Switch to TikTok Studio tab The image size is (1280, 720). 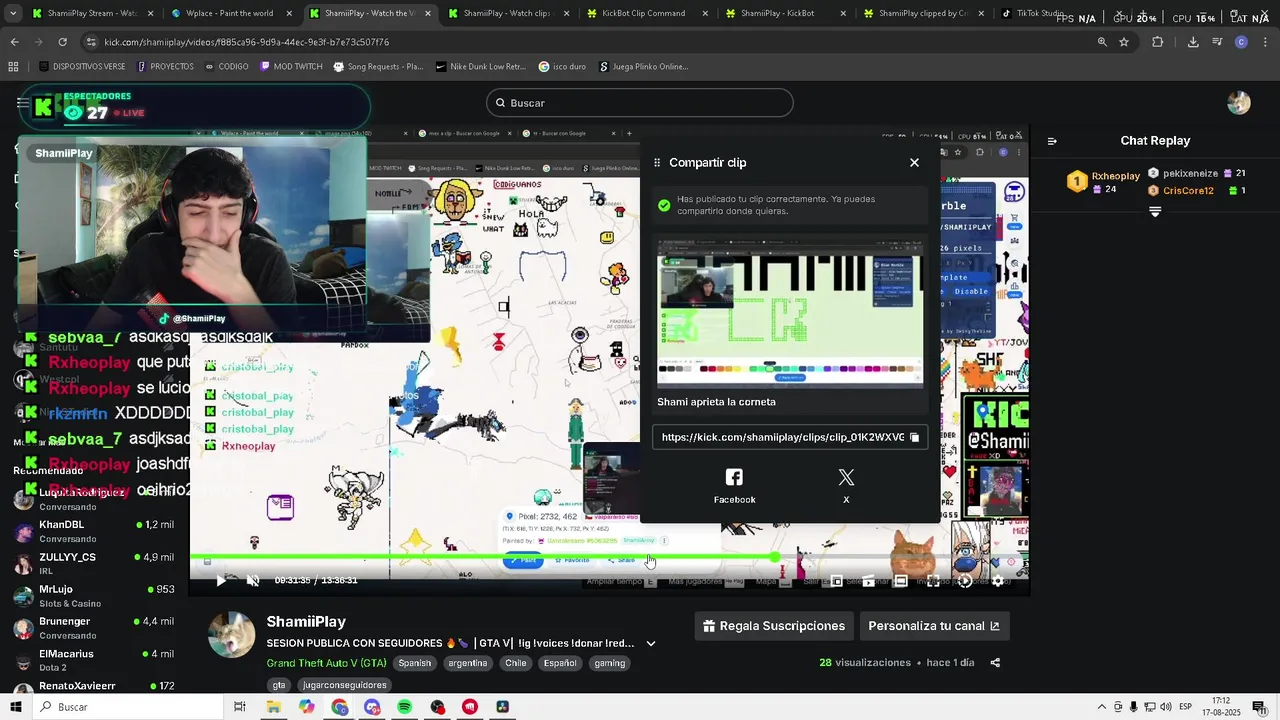[x=1030, y=14]
